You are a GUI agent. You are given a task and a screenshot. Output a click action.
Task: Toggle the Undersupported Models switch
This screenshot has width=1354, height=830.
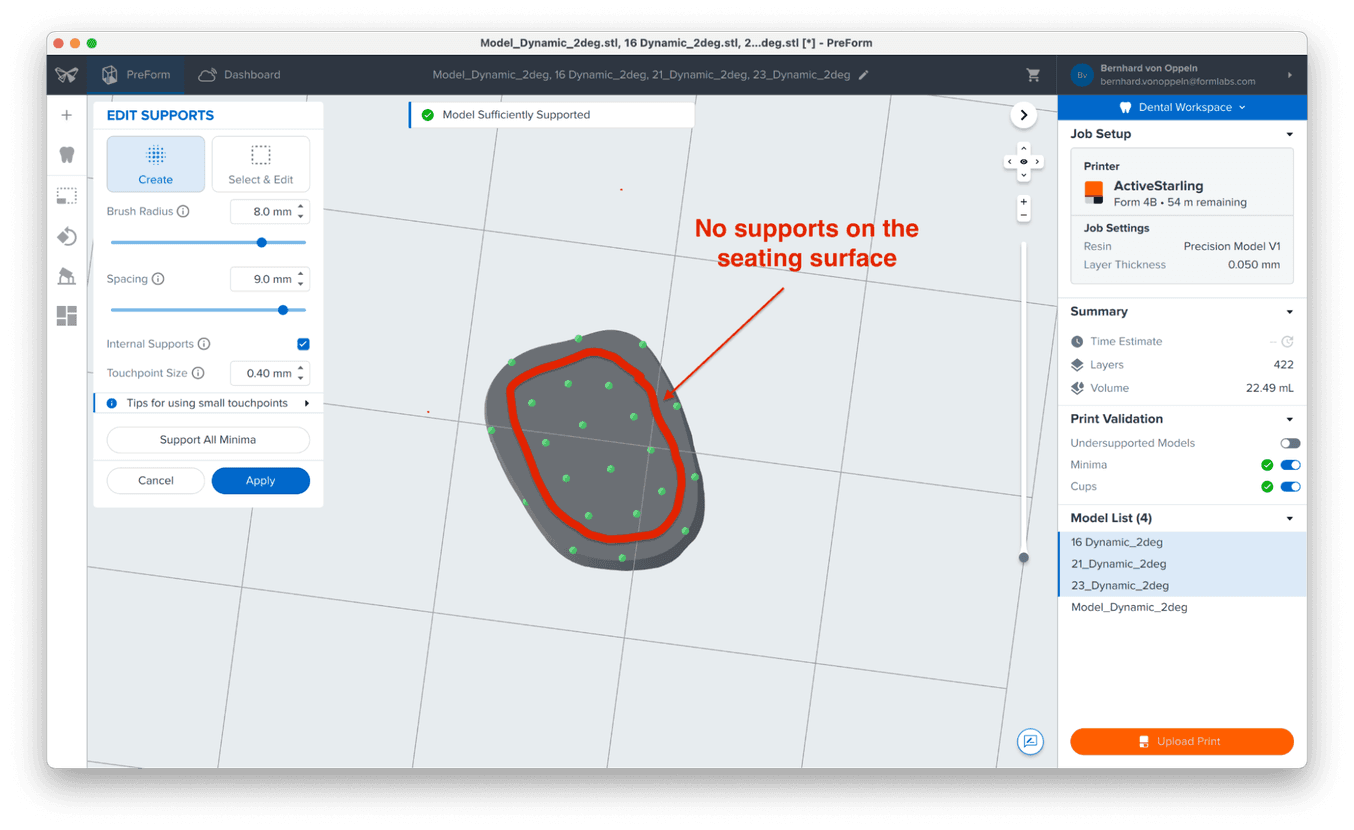tap(1290, 443)
